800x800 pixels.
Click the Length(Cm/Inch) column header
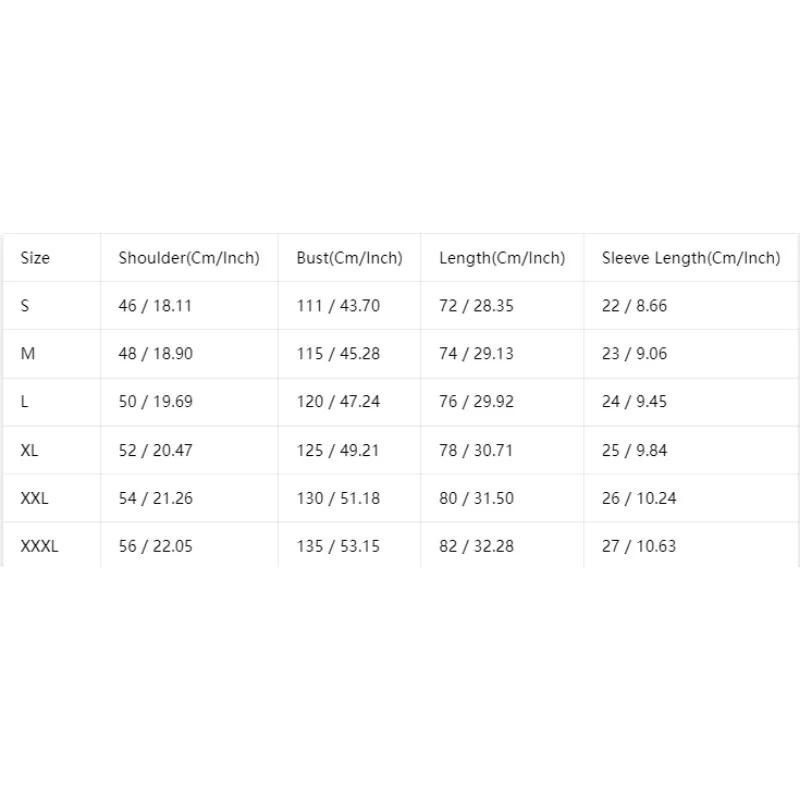click(502, 258)
